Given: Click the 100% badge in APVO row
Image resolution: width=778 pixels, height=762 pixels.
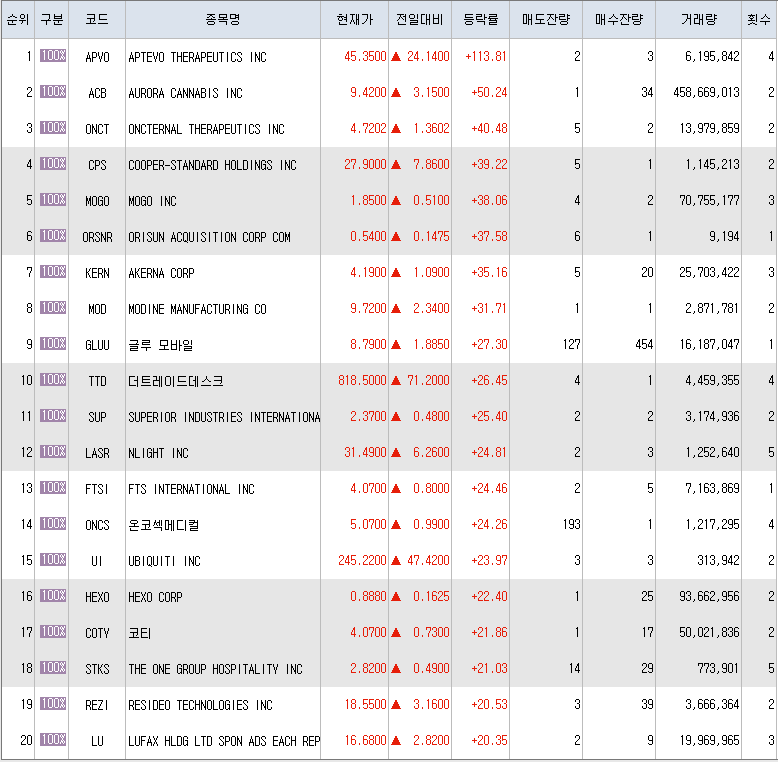Looking at the screenshot, I should point(53,55).
